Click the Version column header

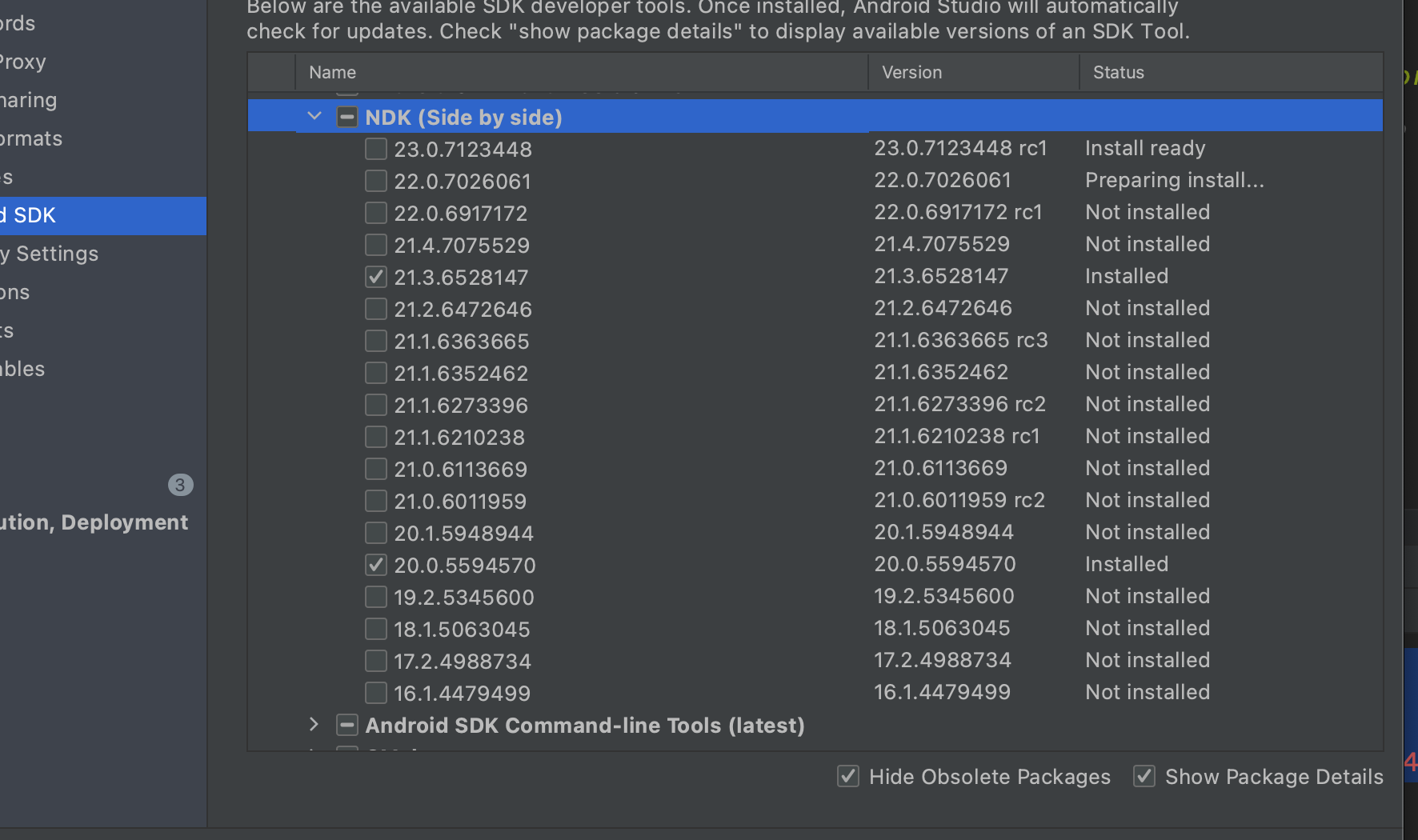coord(911,72)
